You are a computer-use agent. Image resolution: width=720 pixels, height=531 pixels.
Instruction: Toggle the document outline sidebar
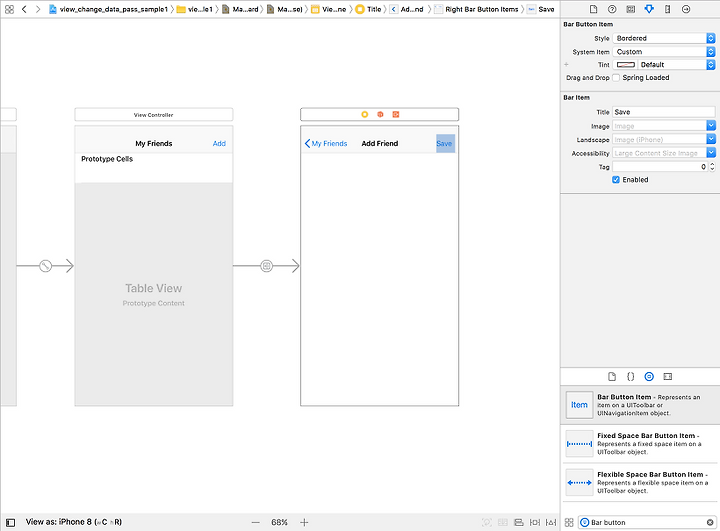(11, 522)
